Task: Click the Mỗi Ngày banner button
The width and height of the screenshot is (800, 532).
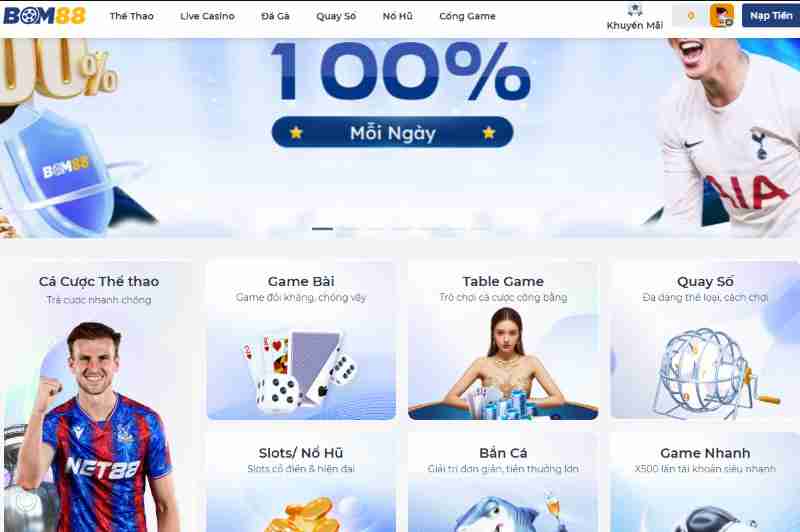Action: (392, 133)
